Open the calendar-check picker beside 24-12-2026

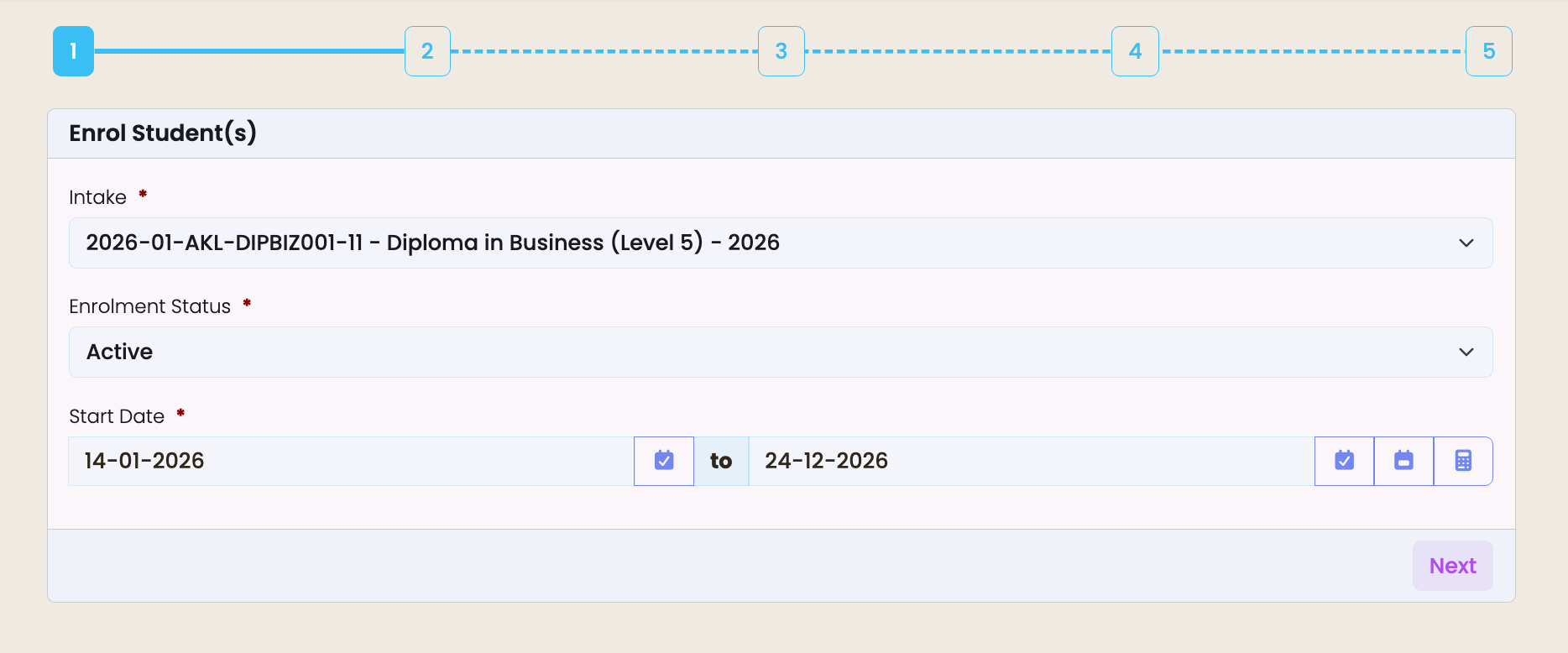coord(1345,461)
